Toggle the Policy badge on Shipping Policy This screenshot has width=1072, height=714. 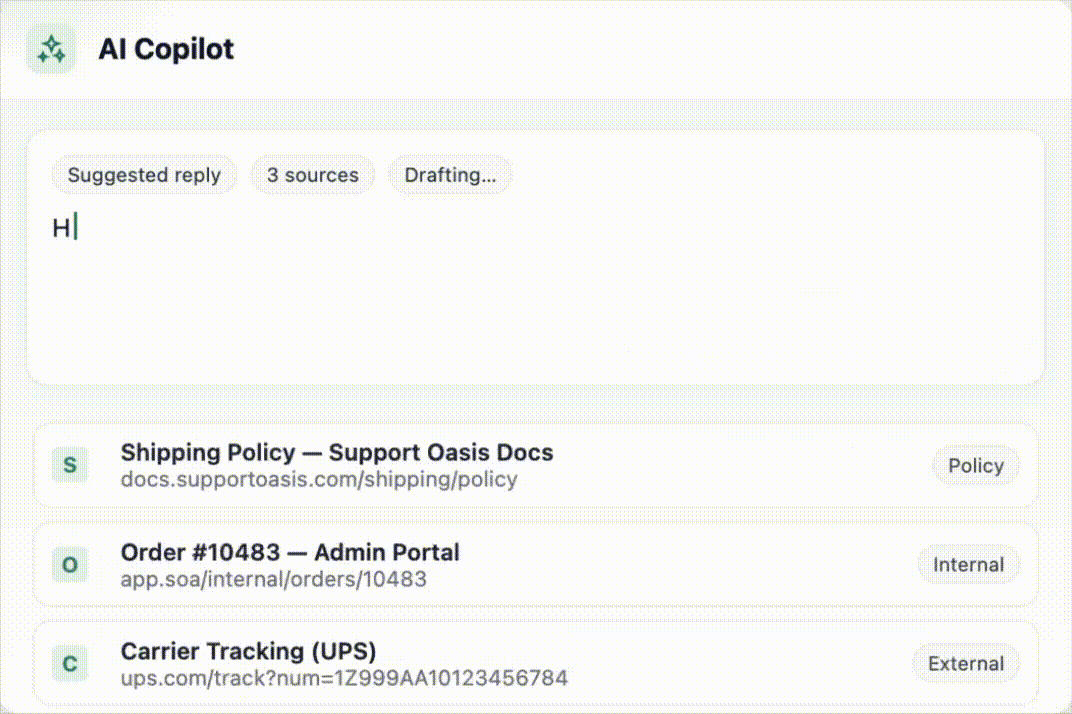coord(976,465)
